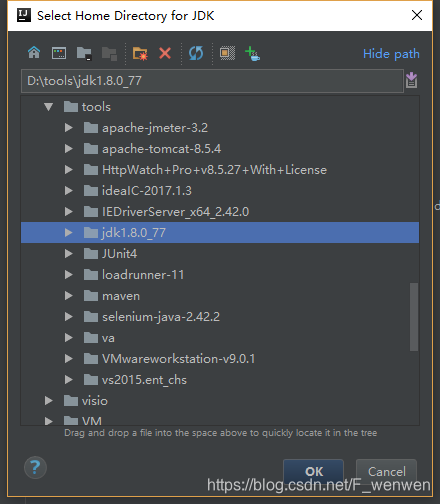
Task: Collapse the tools folder
Action: pos(49,107)
